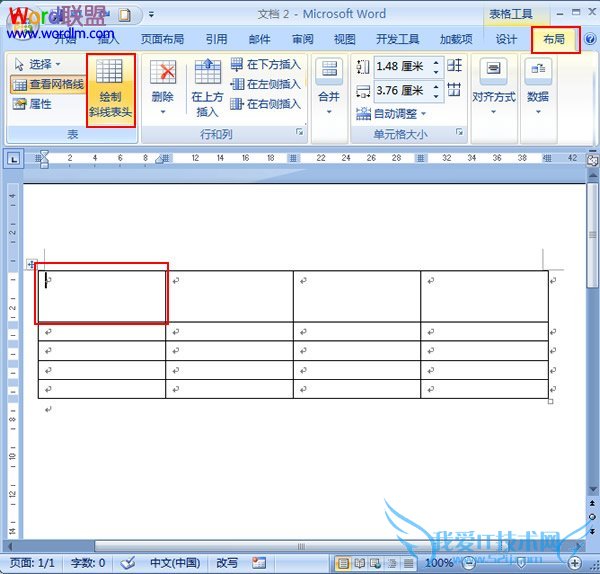Open the Add-Ins (加载项) tab
600x574 pixels.
pos(456,39)
